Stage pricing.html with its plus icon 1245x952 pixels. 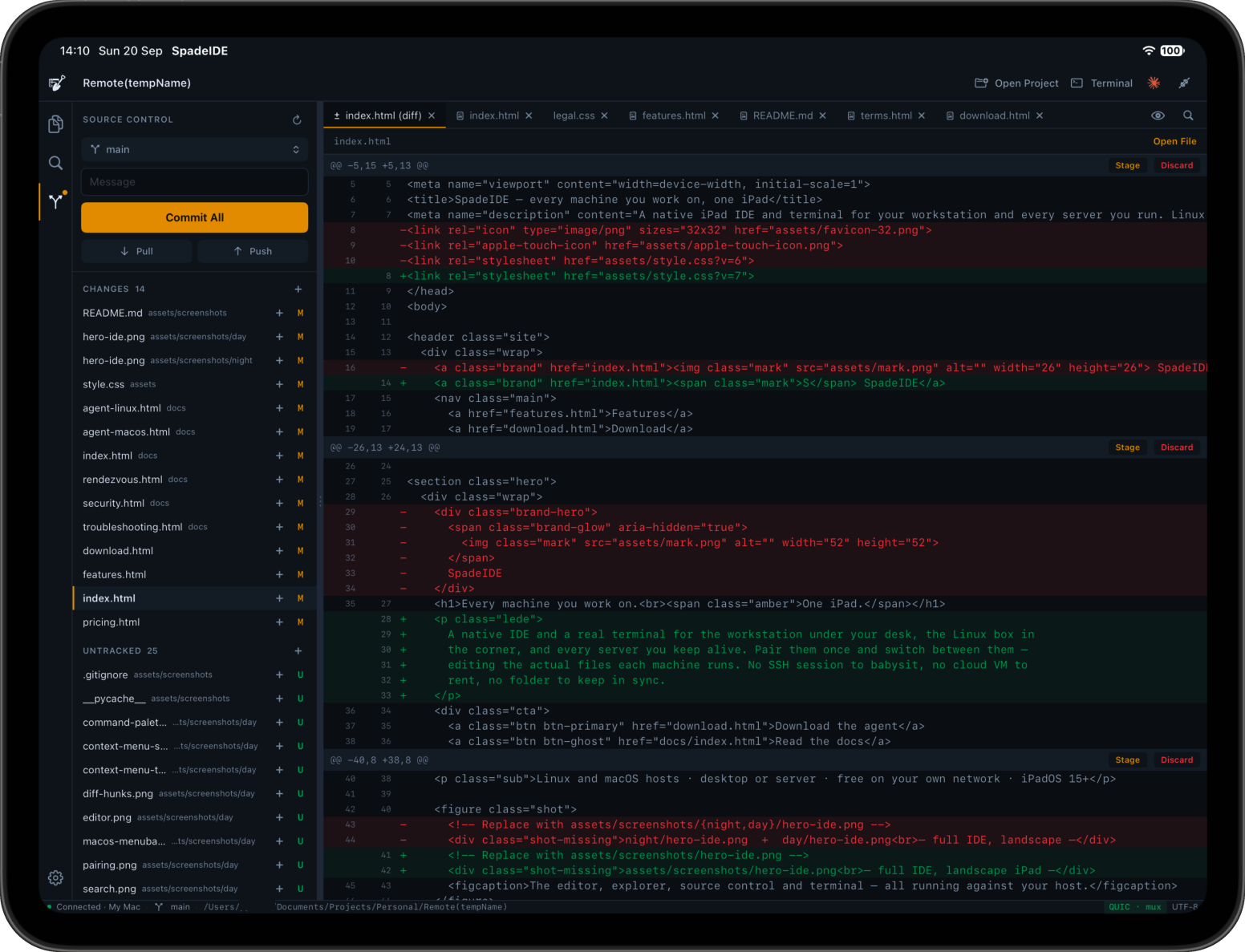pos(279,622)
